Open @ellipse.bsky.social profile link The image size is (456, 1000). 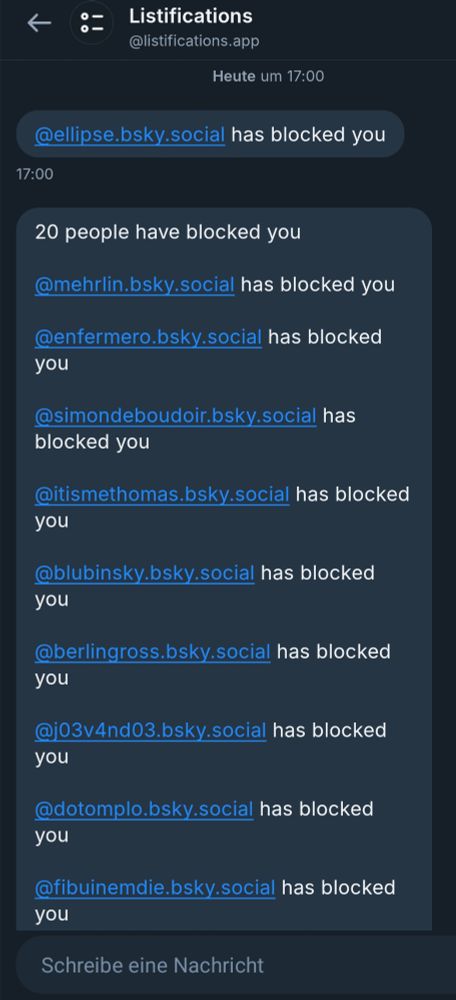tap(129, 135)
